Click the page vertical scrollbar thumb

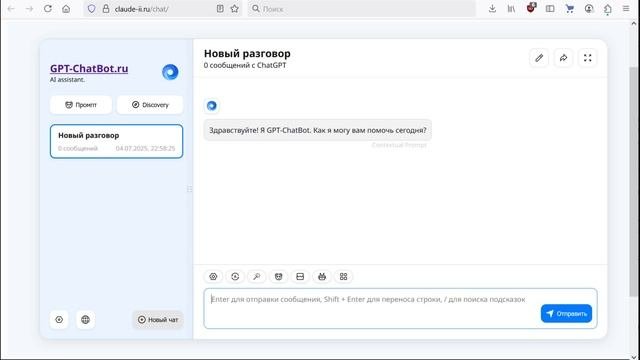633,181
